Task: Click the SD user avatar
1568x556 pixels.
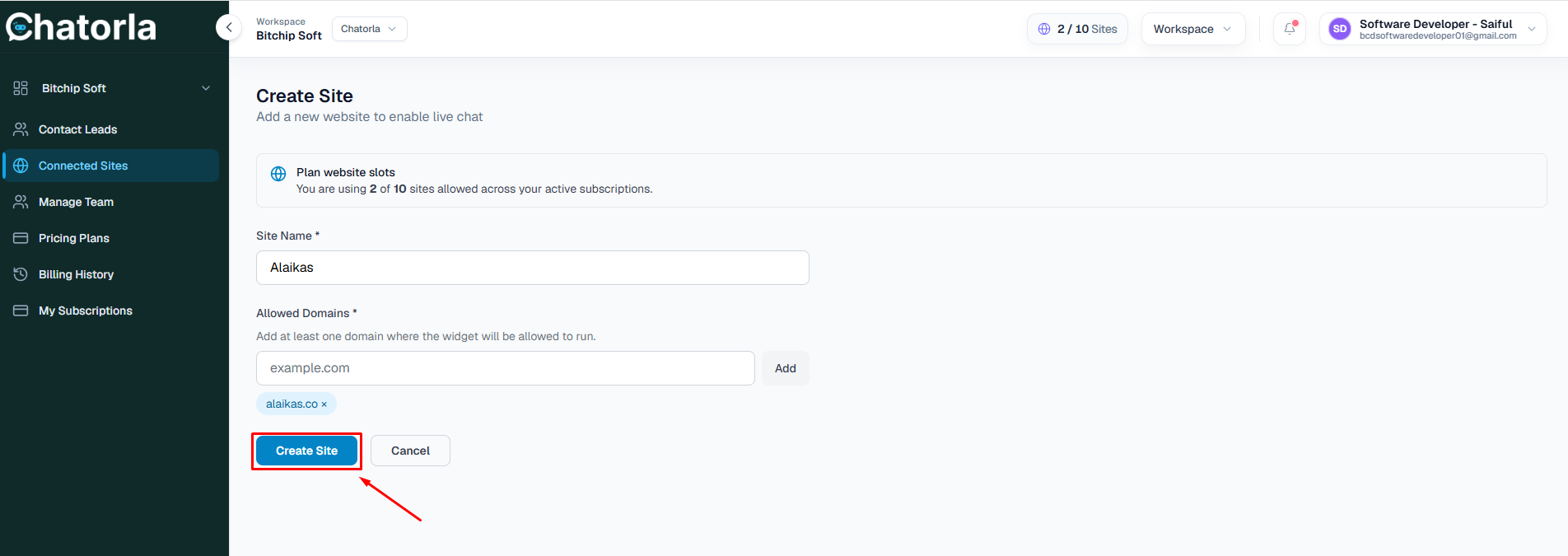Action: 1340,29
